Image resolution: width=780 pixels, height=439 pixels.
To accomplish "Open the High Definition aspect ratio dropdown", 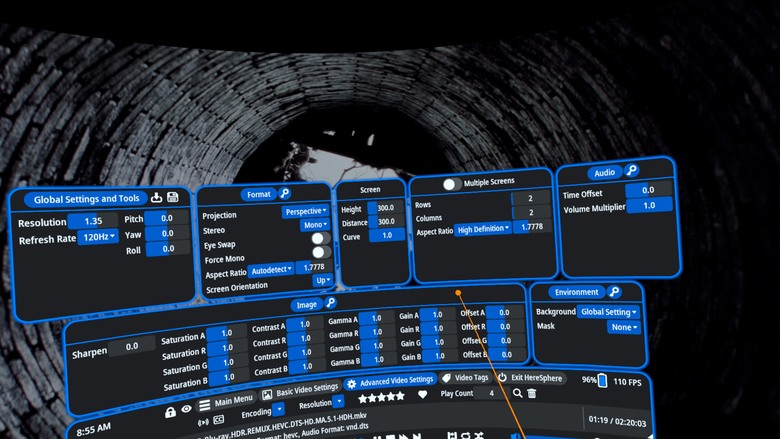I will [483, 229].
